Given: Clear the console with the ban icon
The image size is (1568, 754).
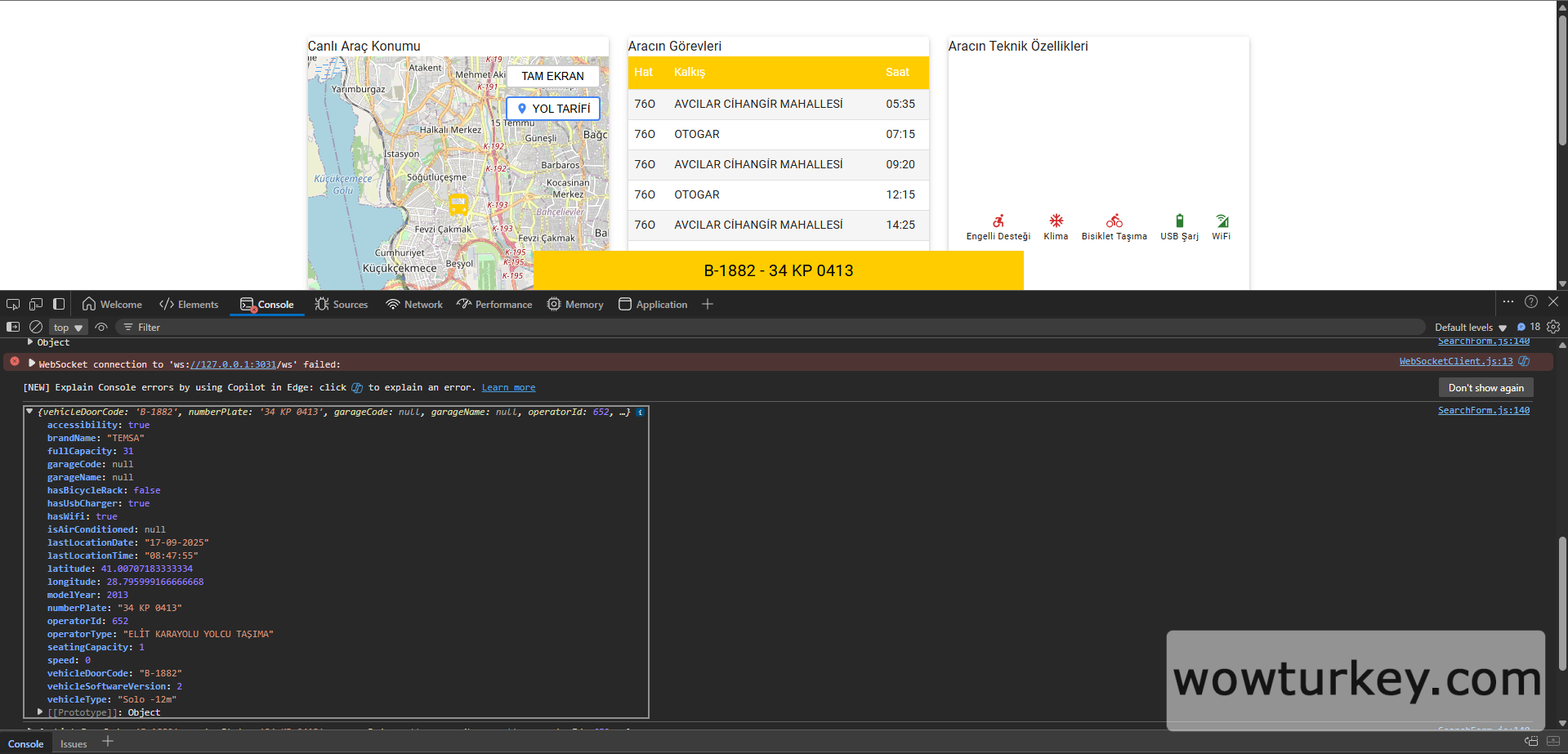Looking at the screenshot, I should coord(36,327).
